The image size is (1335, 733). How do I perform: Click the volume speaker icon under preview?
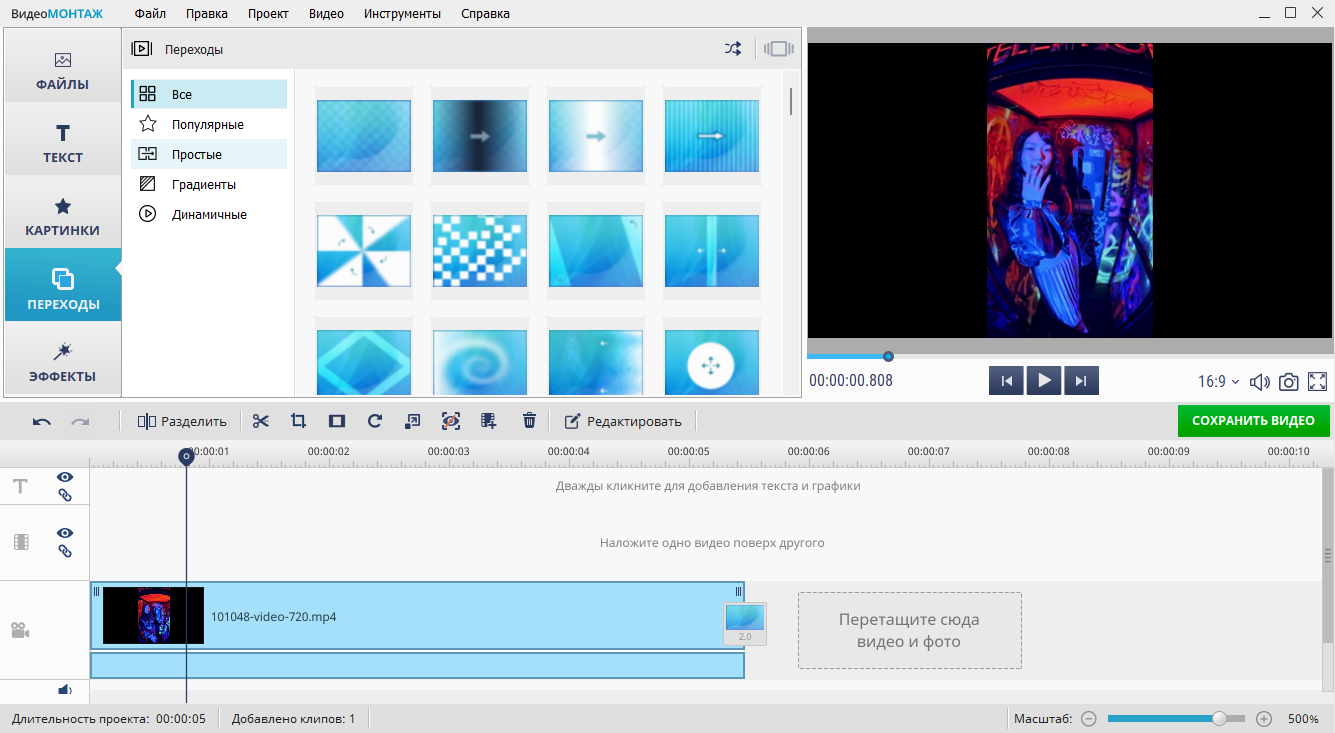pos(1260,381)
